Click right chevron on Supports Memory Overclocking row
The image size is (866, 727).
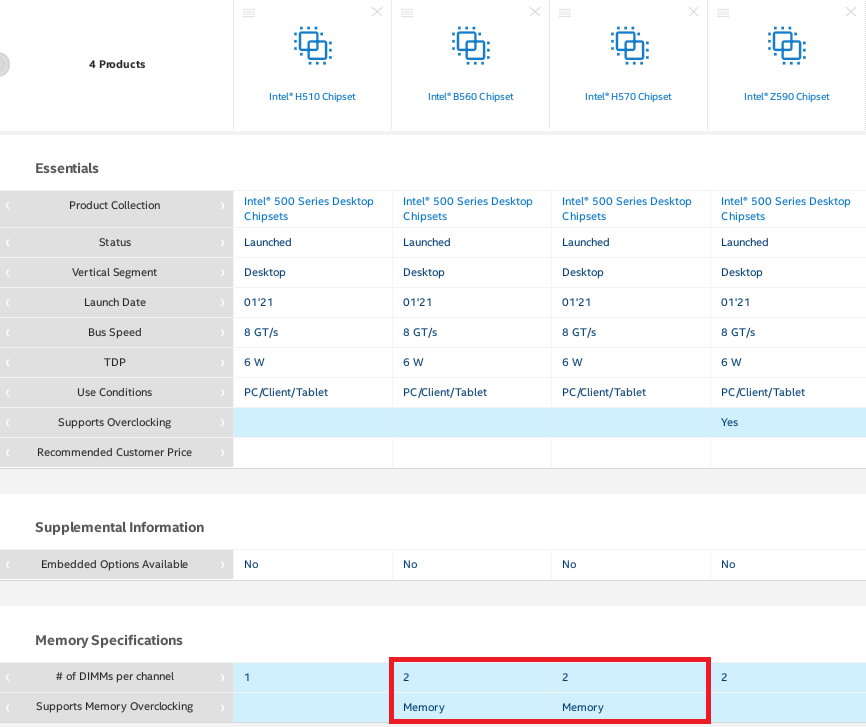(x=223, y=707)
